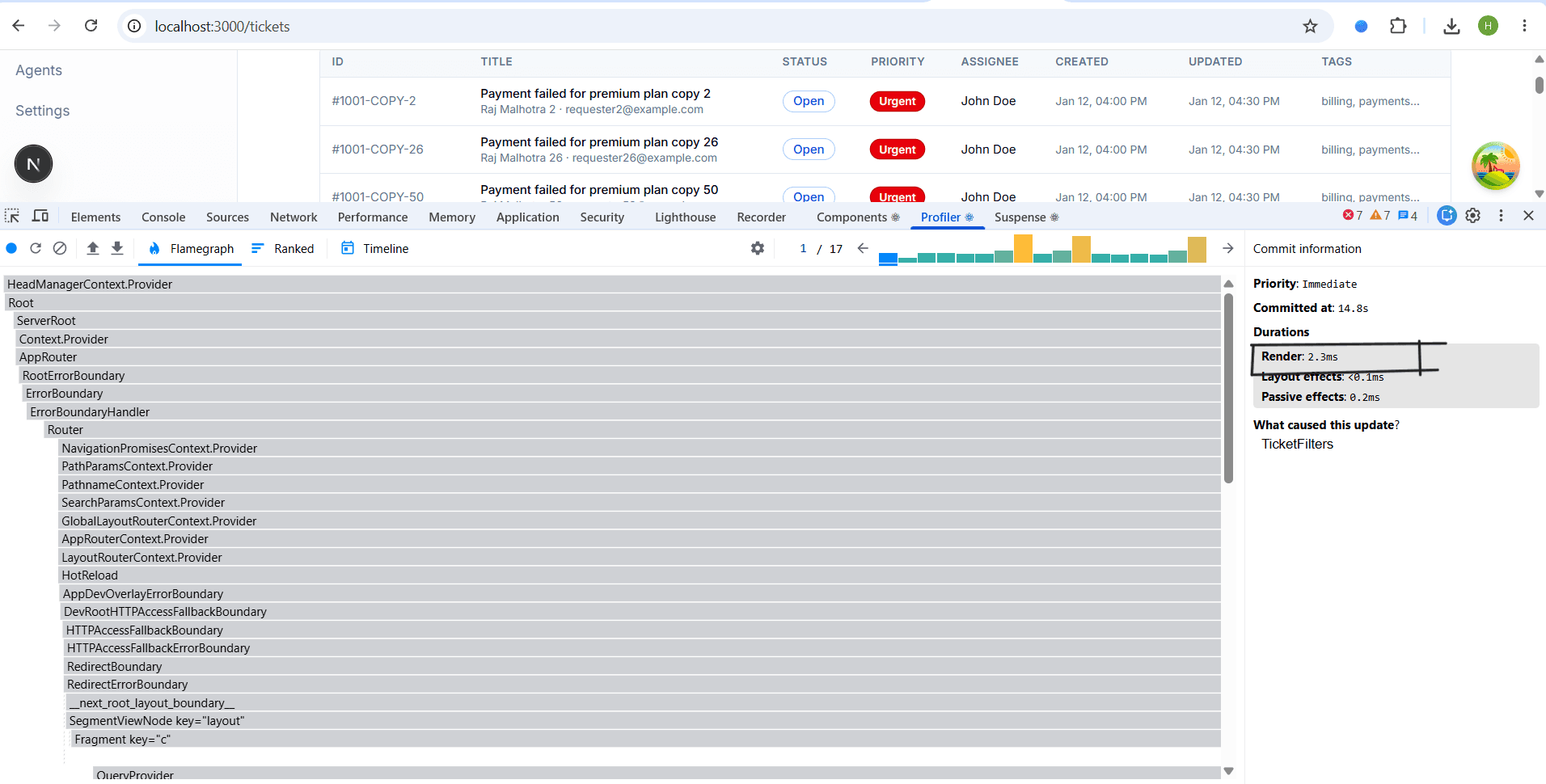The height and width of the screenshot is (784, 1546).
Task: Select the AppRouter flamegraph row
Action: pyautogui.click(x=619, y=357)
